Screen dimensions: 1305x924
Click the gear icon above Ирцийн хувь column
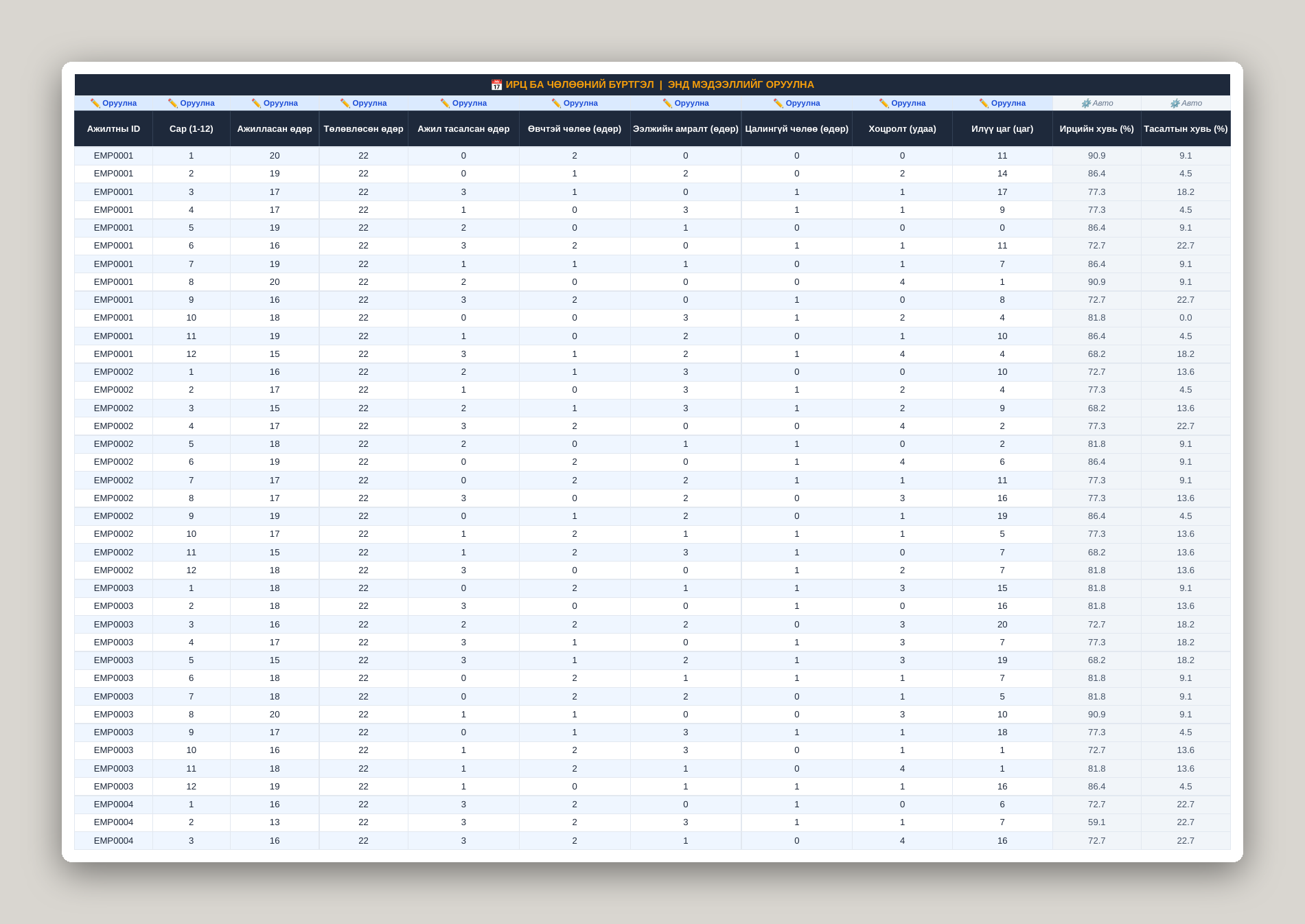pos(1086,103)
